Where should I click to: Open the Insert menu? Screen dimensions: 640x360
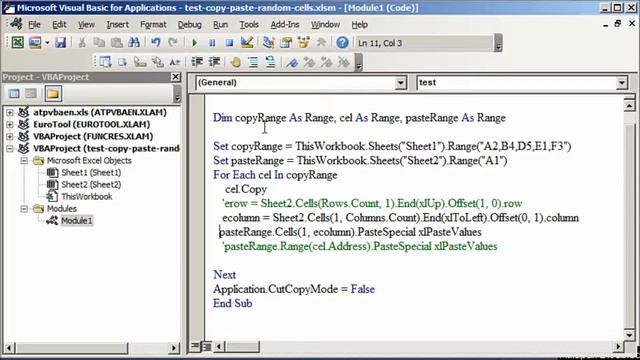[x=118, y=24]
